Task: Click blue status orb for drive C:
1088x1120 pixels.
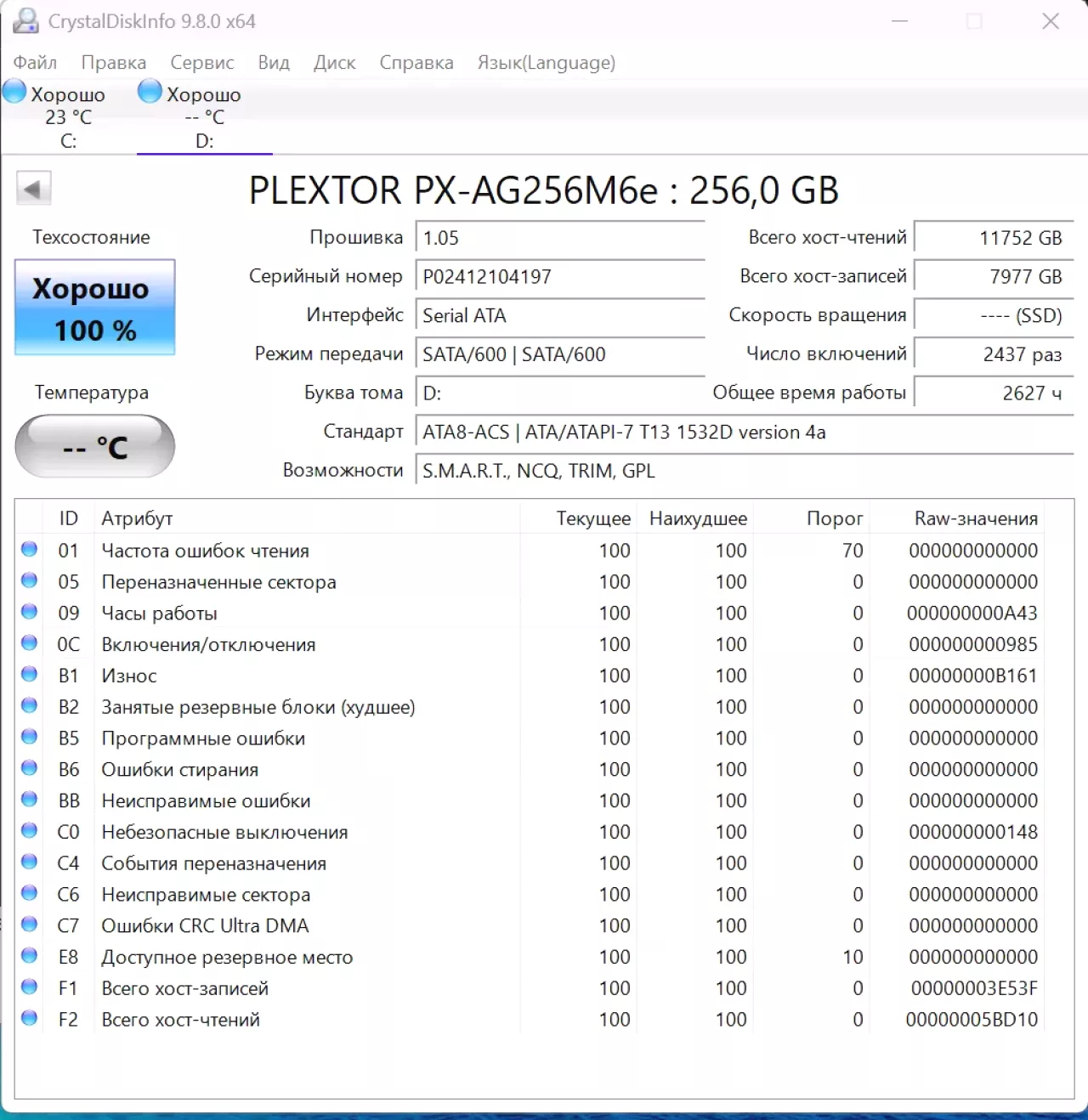Action: (15, 91)
